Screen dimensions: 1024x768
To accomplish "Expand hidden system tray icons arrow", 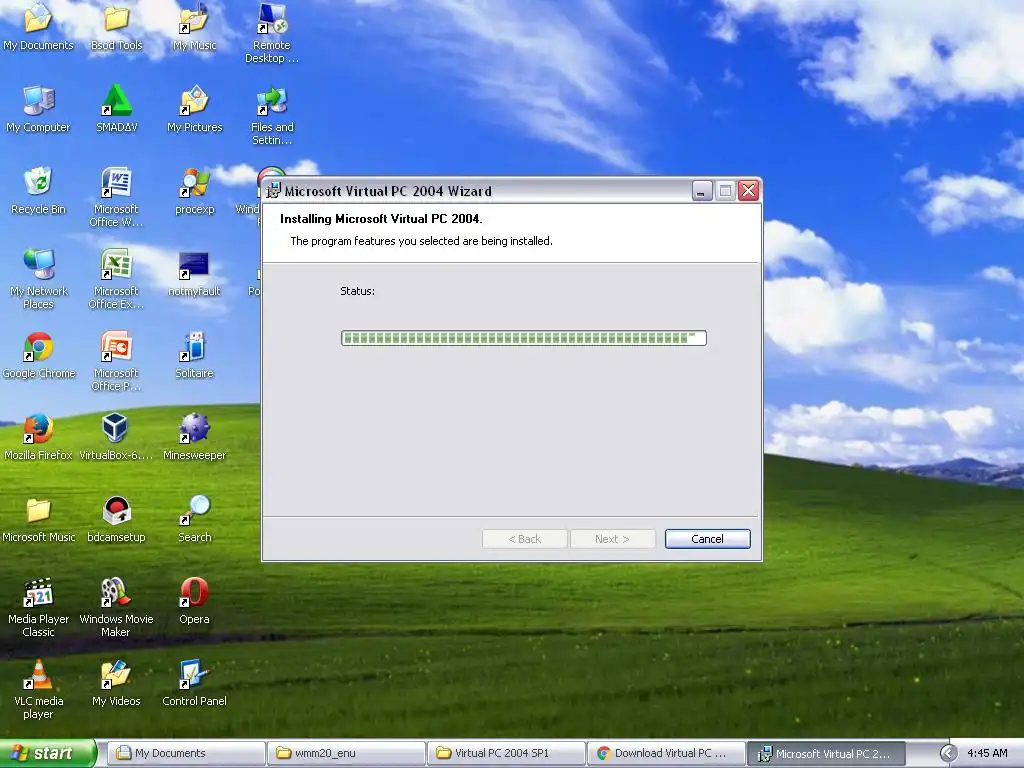I will tap(948, 753).
